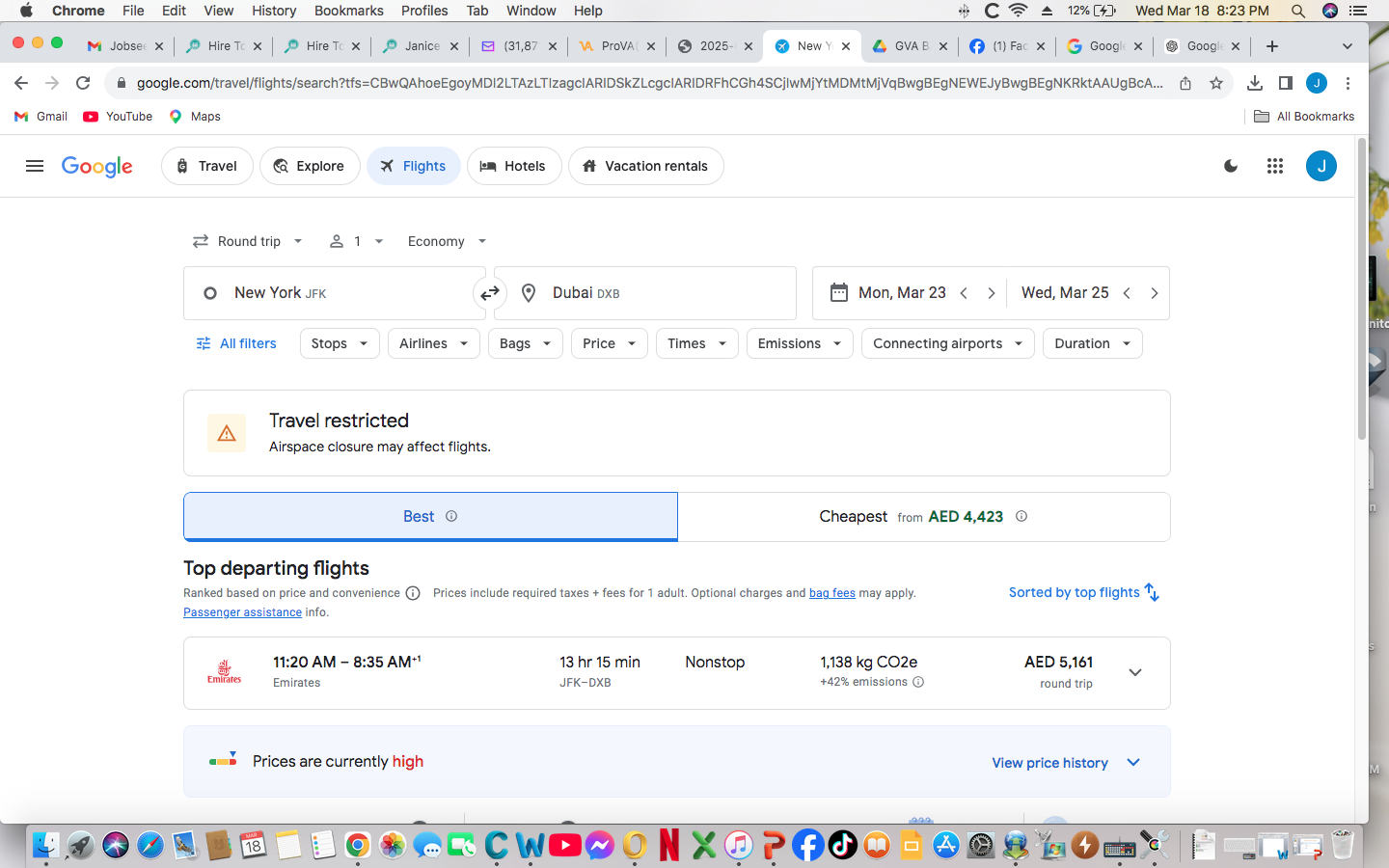Go to the Travel section
The height and width of the screenshot is (868, 1389).
point(206,166)
